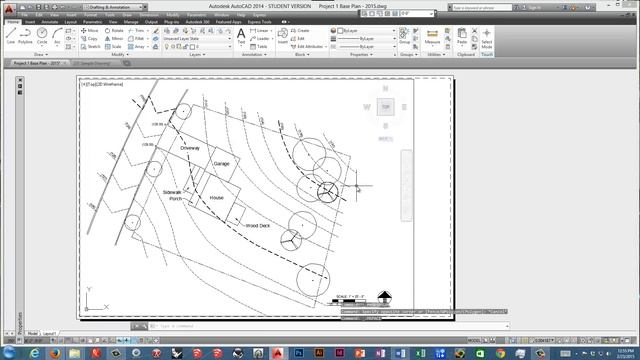The image size is (640, 360).
Task: Open Illustrator from the taskbar
Action: coord(319,353)
